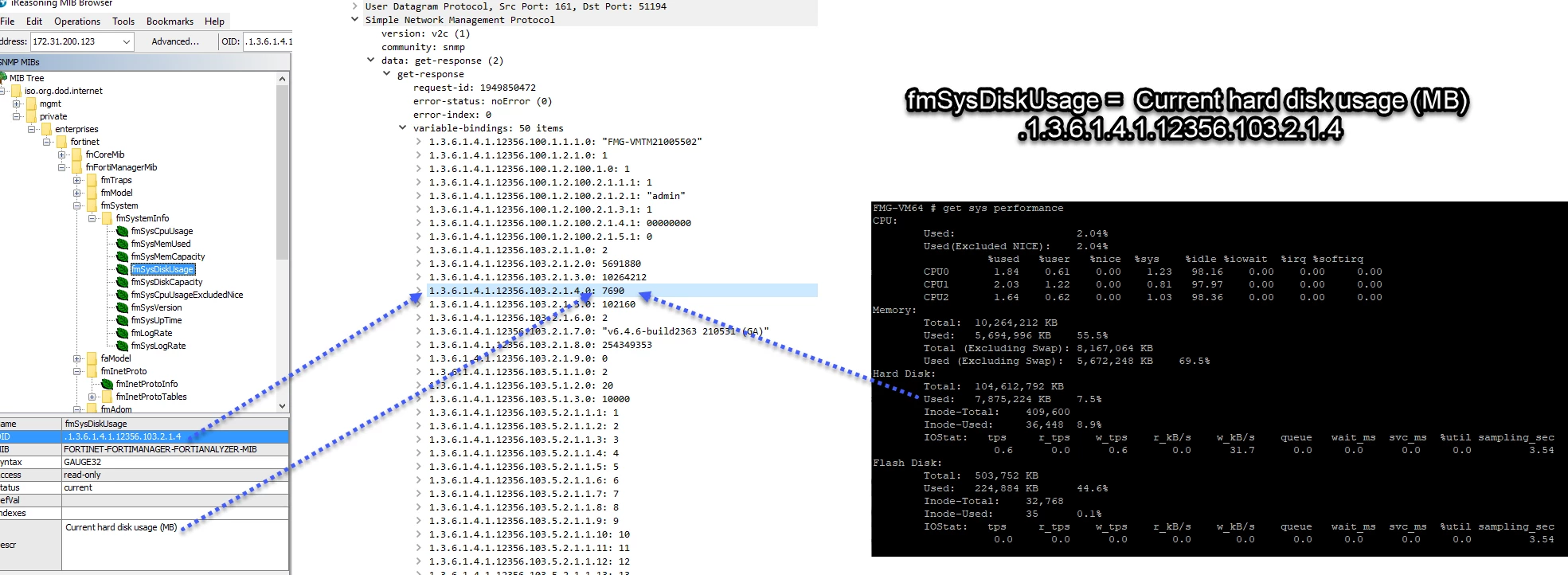Click the 'Current hard disk usage (MB)' description
1568x575 pixels.
click(121, 527)
